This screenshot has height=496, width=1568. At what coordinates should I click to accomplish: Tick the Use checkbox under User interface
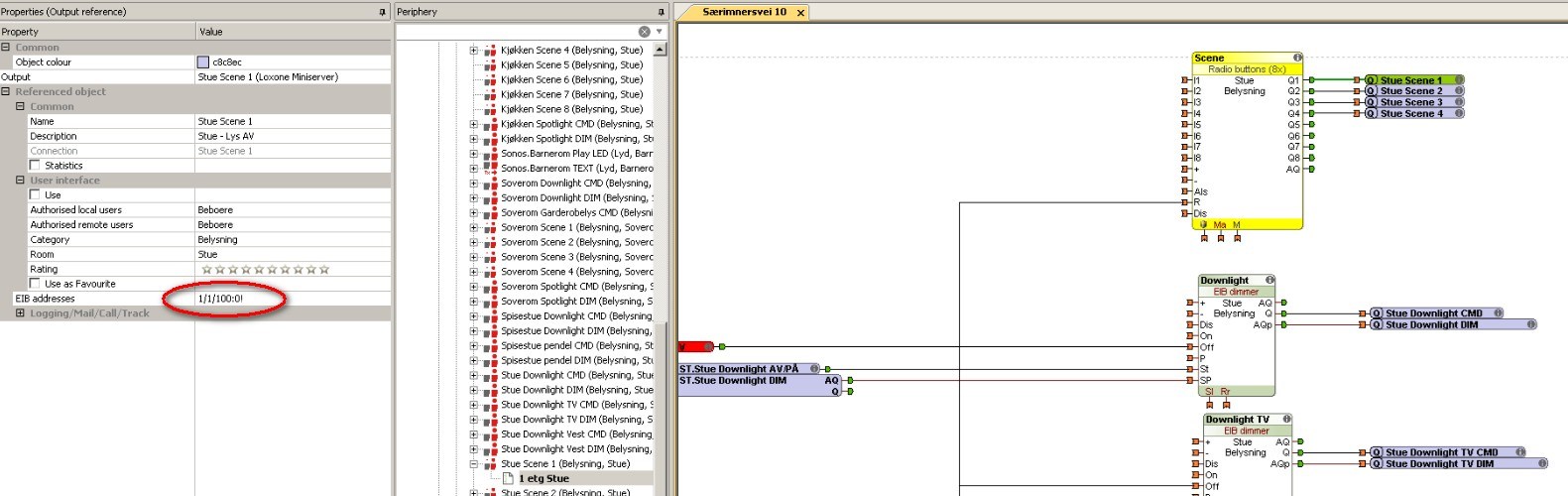pos(36,195)
